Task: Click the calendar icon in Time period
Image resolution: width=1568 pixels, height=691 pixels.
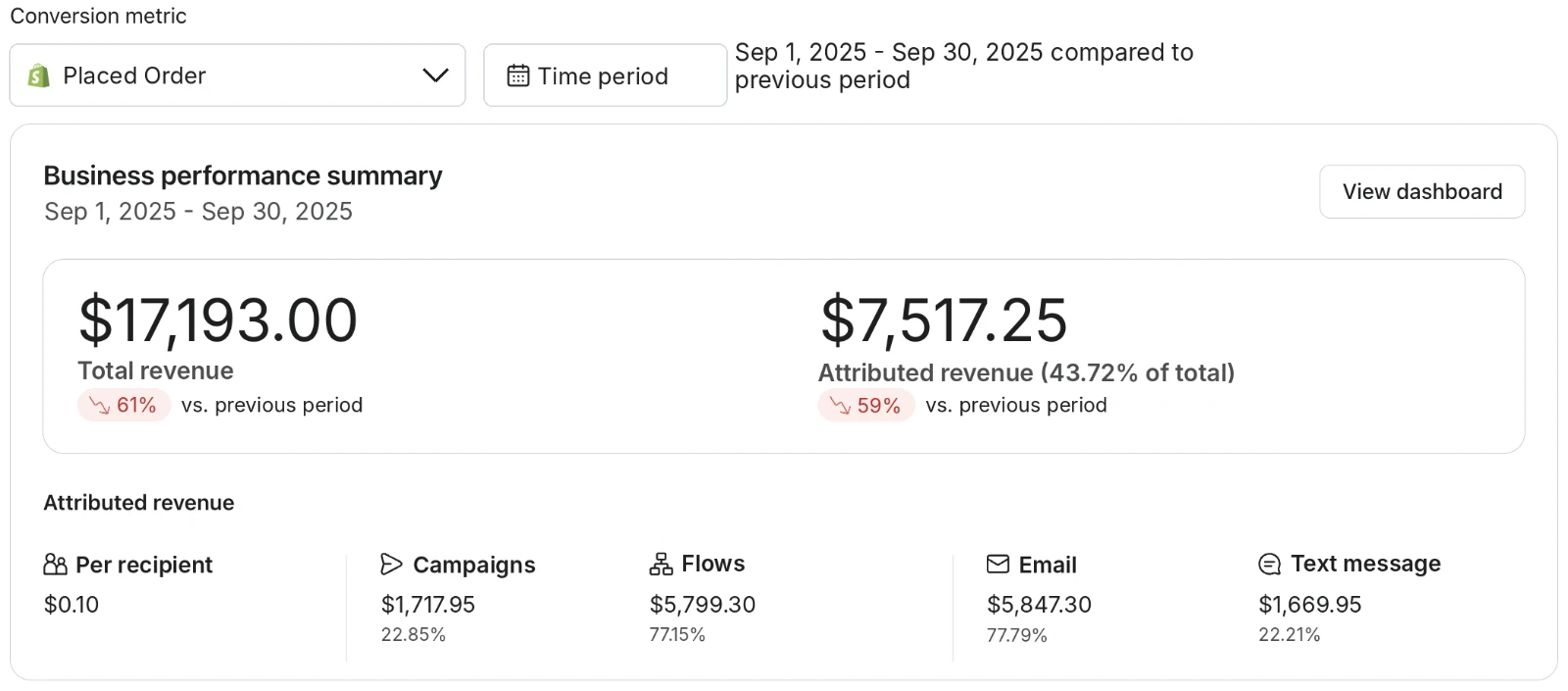Action: [518, 75]
